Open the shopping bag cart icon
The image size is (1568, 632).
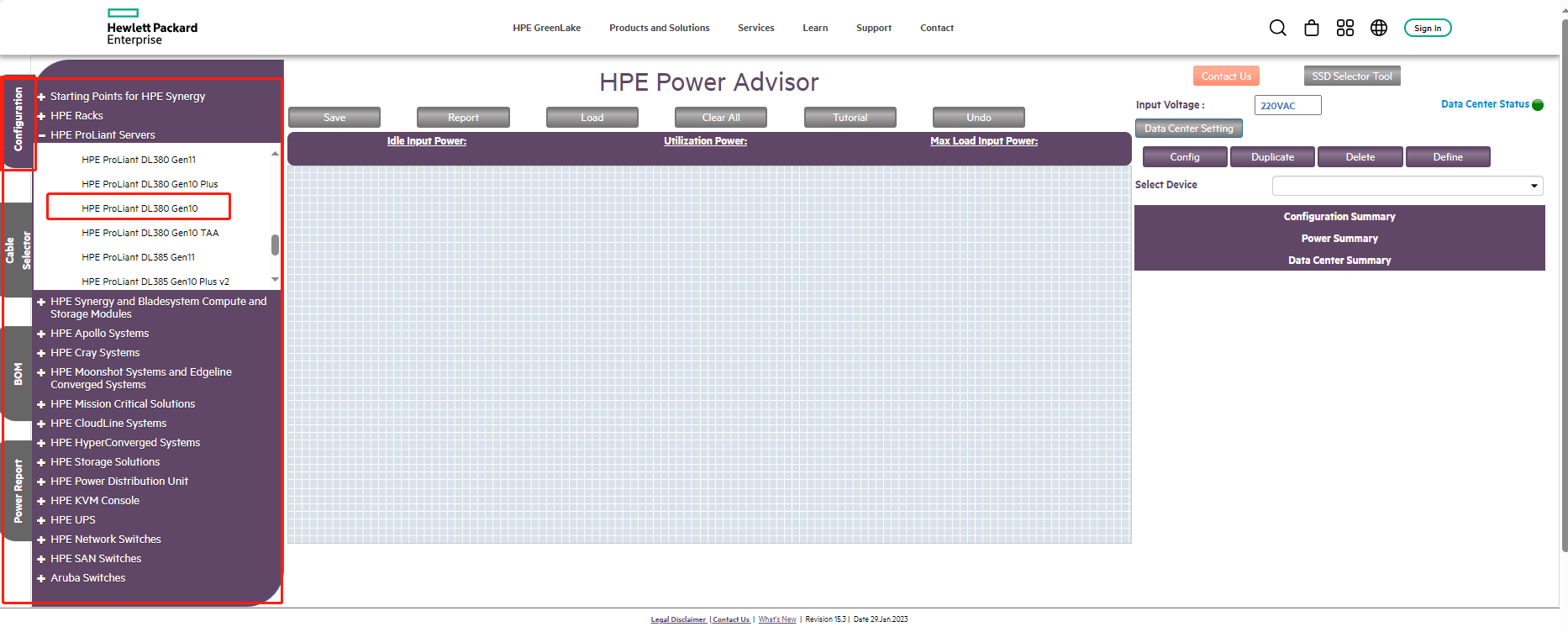(x=1312, y=28)
